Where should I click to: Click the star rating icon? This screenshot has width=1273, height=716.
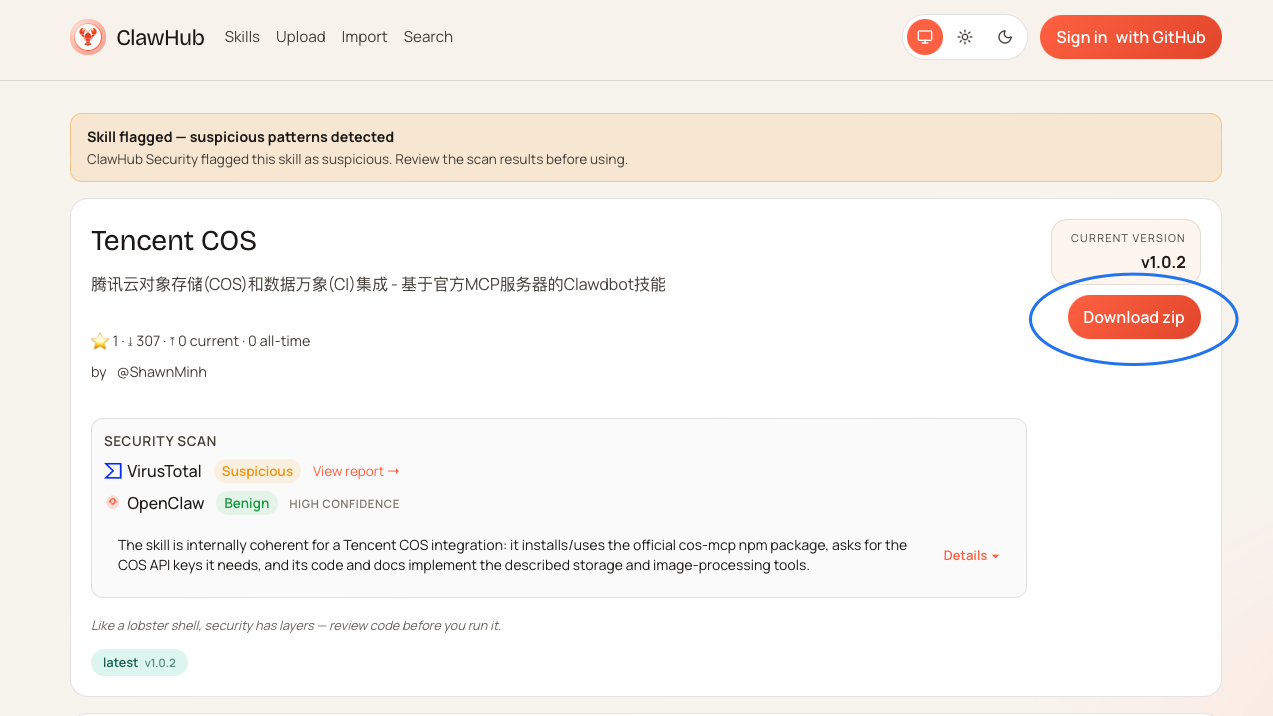click(x=100, y=342)
